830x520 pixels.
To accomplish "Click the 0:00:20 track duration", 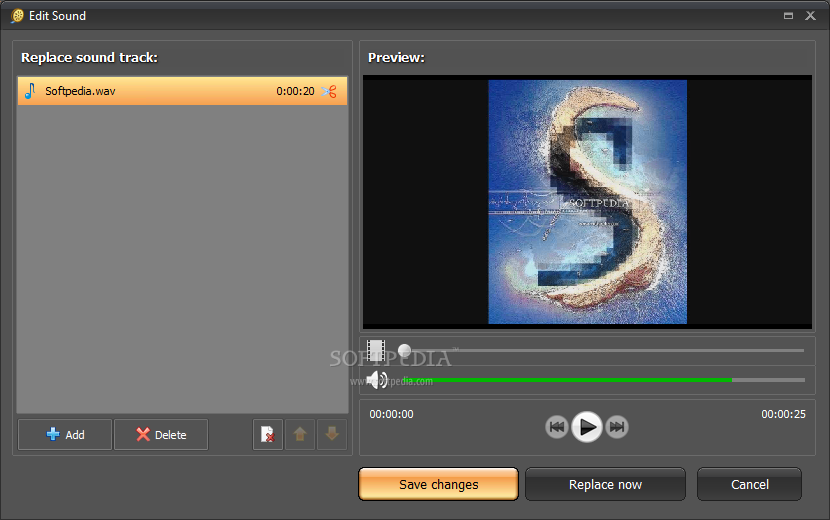I will point(295,91).
